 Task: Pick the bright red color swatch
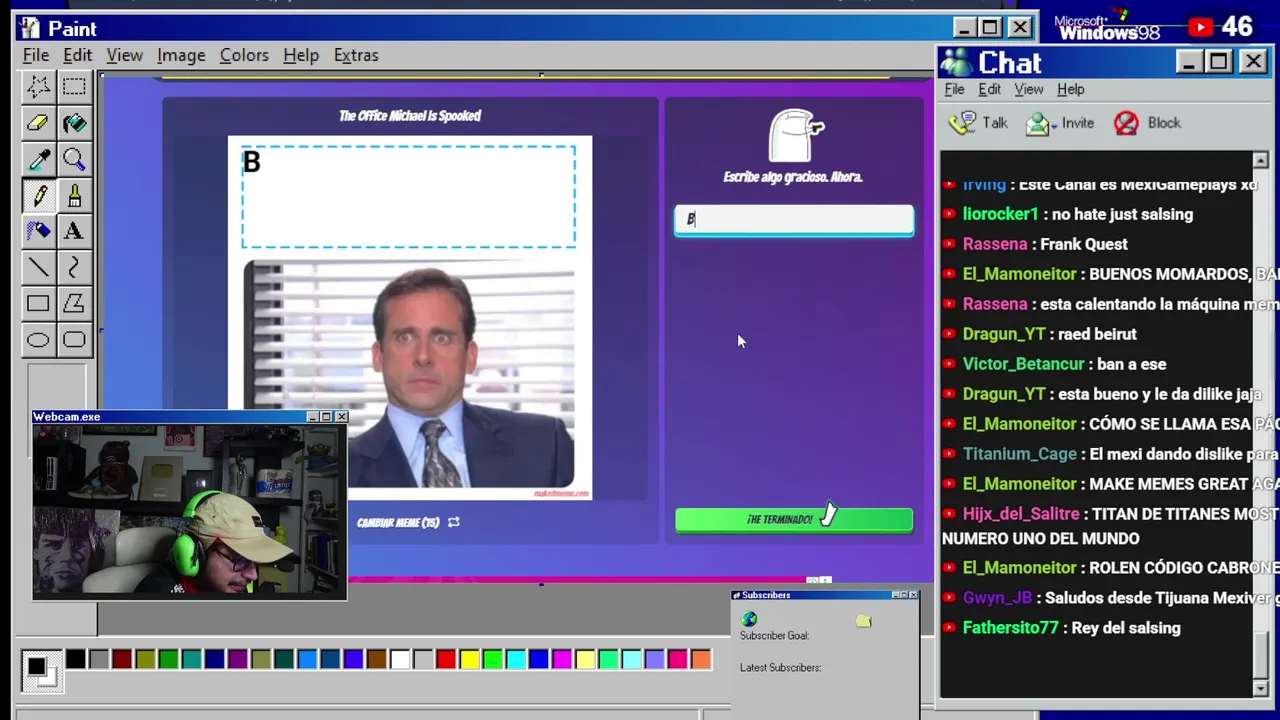tap(446, 659)
